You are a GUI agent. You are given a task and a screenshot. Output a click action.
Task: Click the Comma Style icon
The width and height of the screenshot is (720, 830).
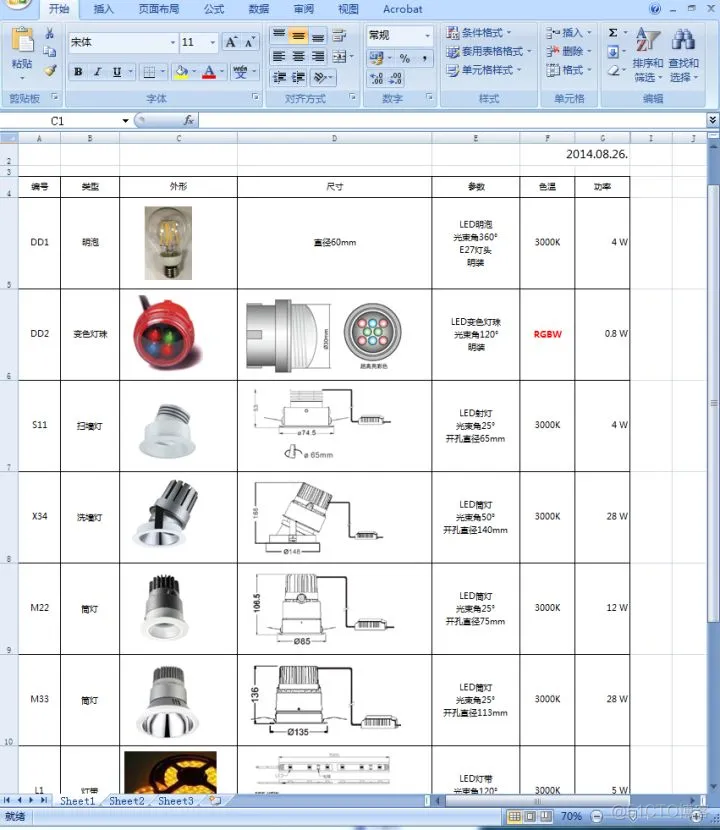425,58
